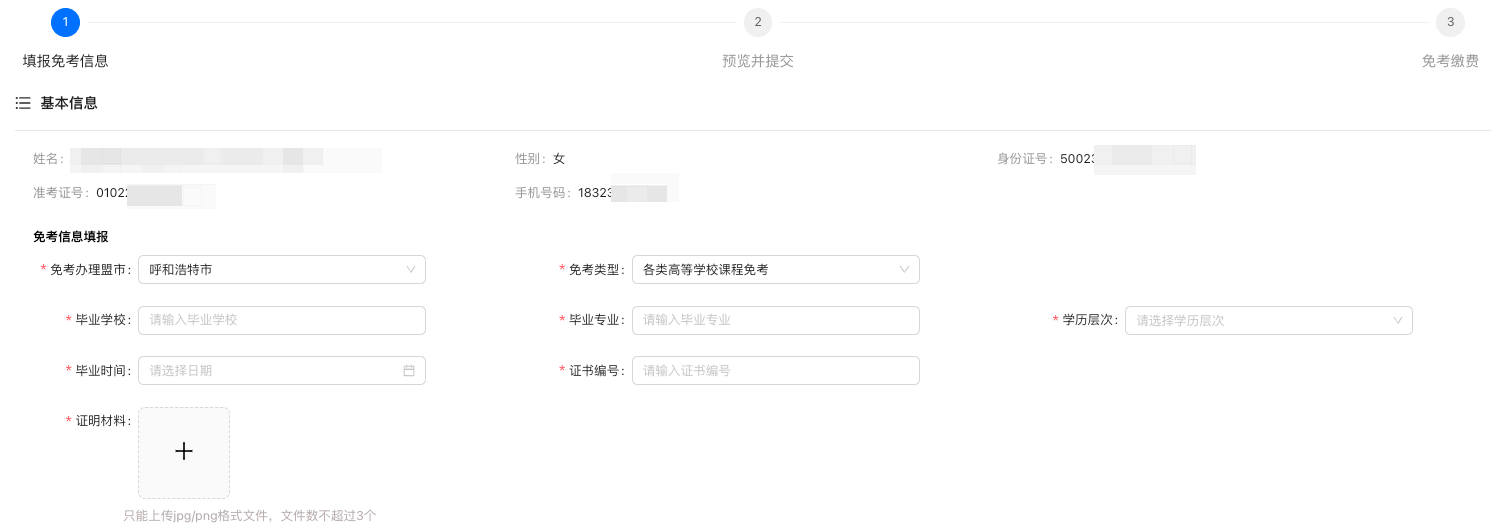Viewport: 1491px width, 524px height.
Task: Focus the 毕业专业 input field
Action: (775, 320)
